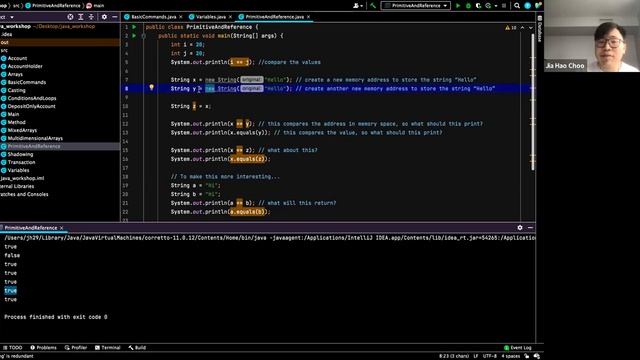
Task: Select Account class in project tree
Action: pos(17,58)
